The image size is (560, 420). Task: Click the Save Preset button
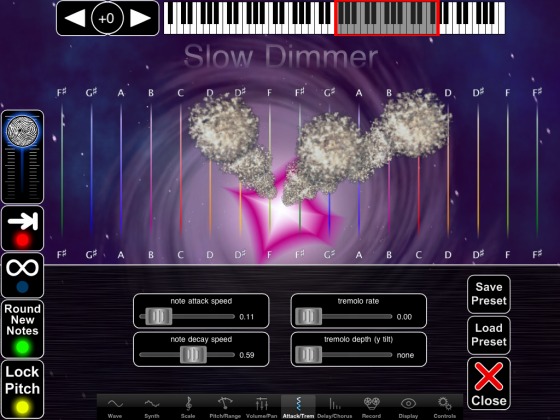[x=489, y=294]
